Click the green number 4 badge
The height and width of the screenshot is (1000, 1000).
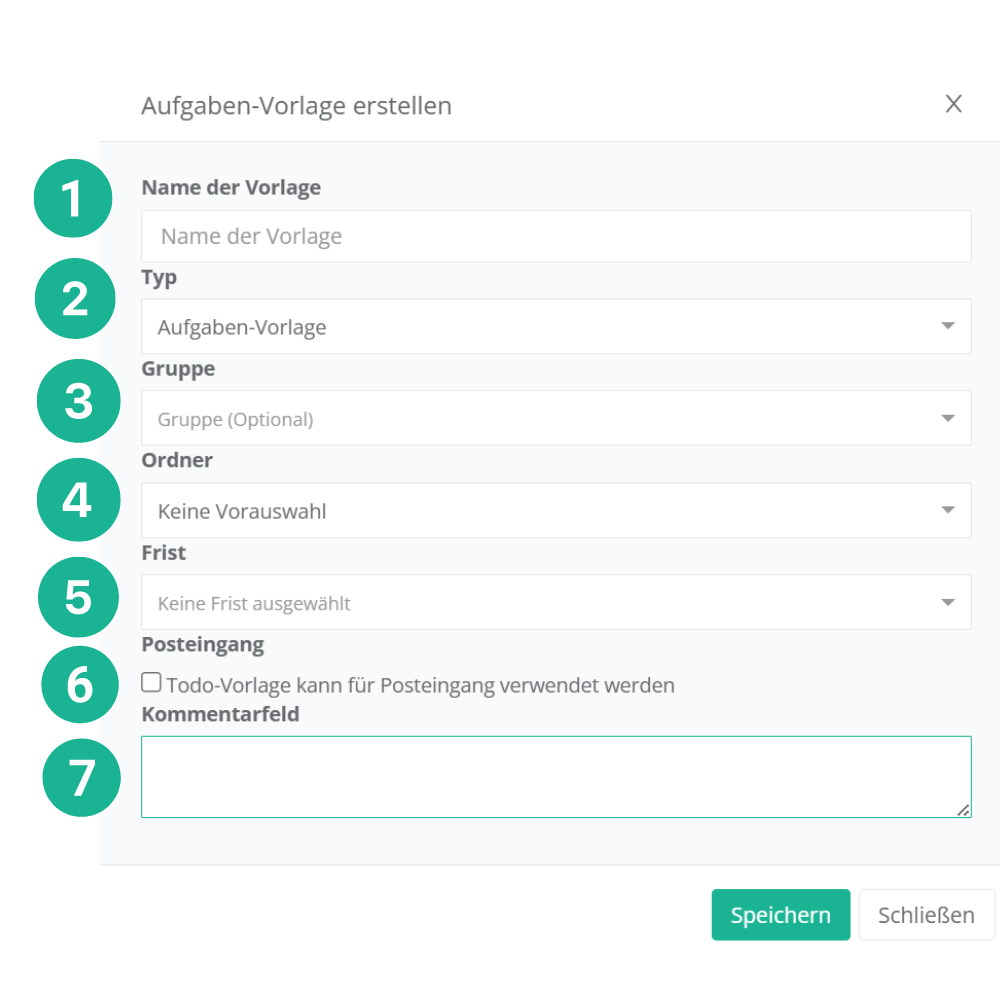(78, 499)
